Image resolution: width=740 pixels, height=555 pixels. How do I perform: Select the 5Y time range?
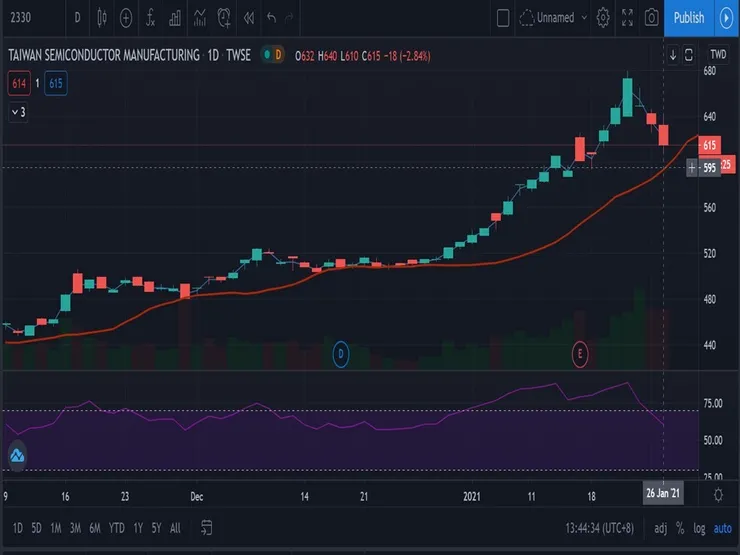(156, 528)
